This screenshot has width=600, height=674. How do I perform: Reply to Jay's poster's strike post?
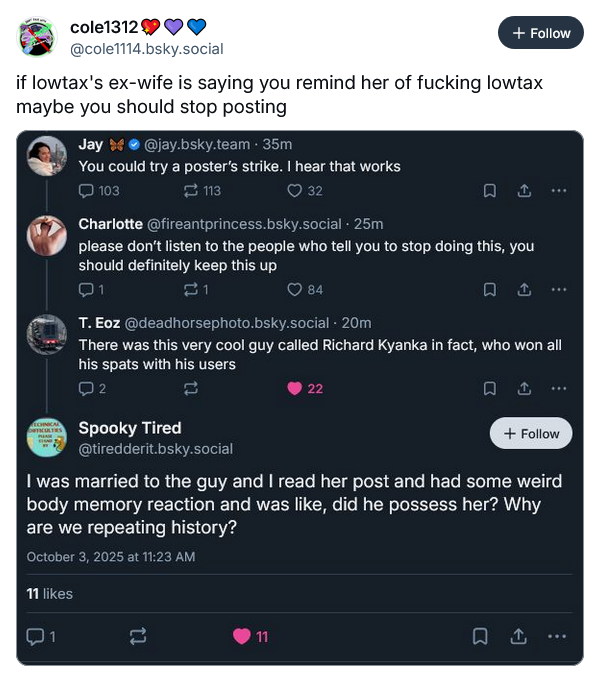(x=87, y=191)
